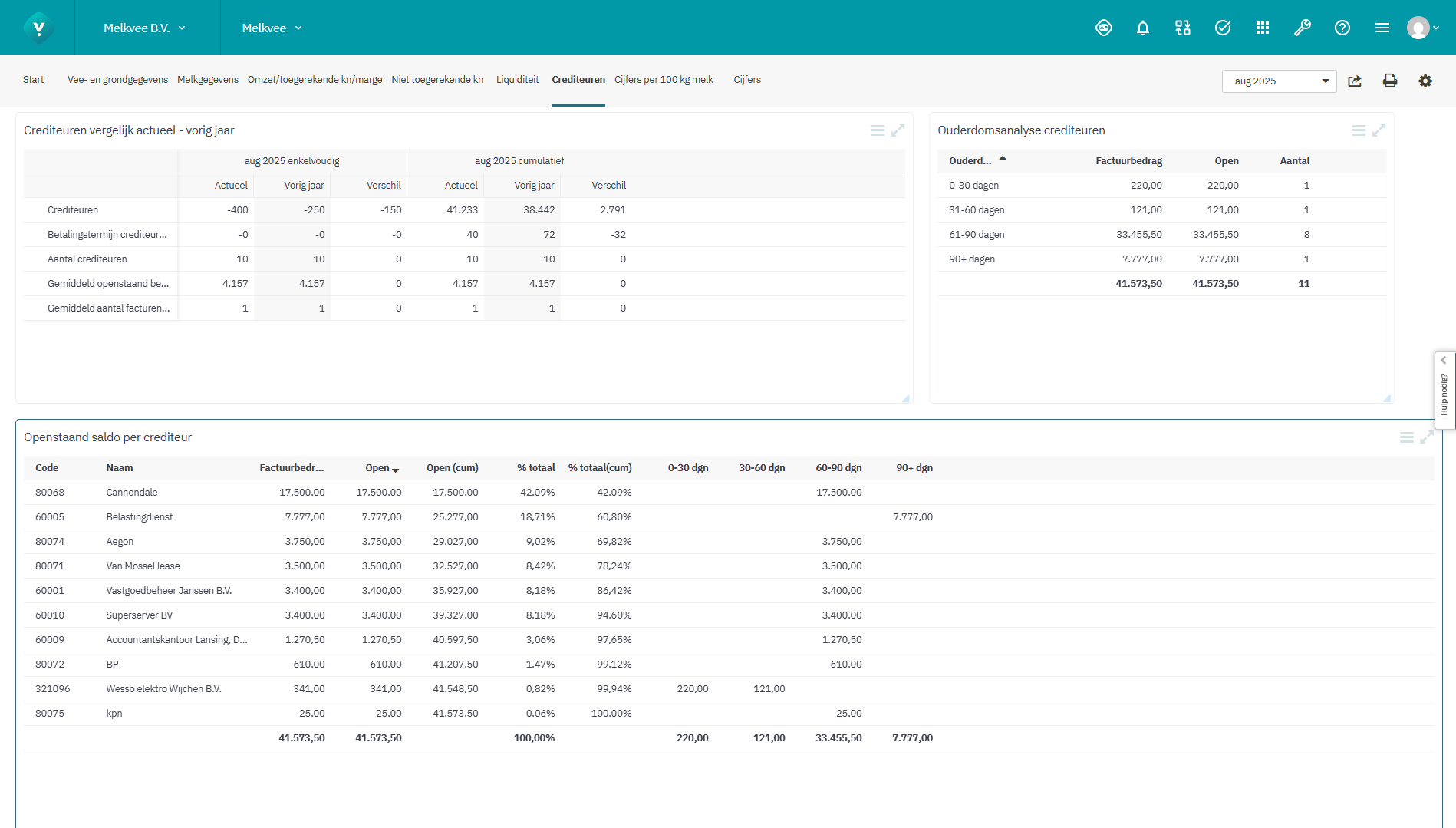1456x828 pixels.
Task: Open menu of Openstaand saldo widget
Action: pyautogui.click(x=1406, y=437)
